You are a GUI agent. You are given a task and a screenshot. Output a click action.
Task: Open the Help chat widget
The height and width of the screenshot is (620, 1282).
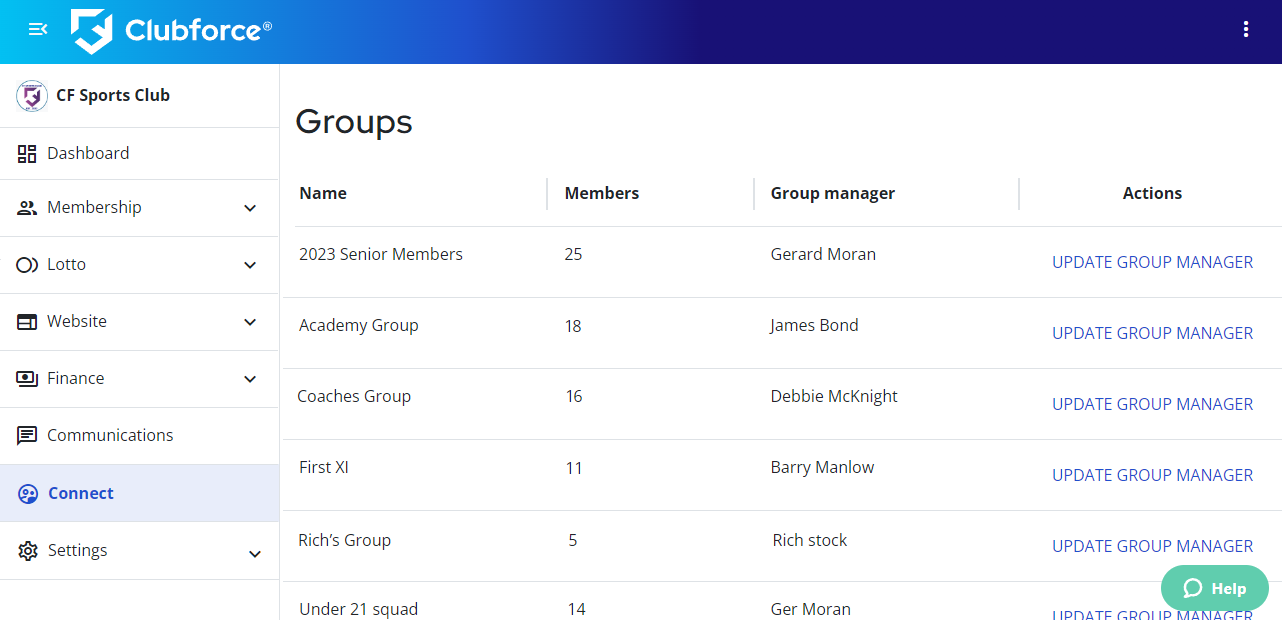[x=1214, y=588]
